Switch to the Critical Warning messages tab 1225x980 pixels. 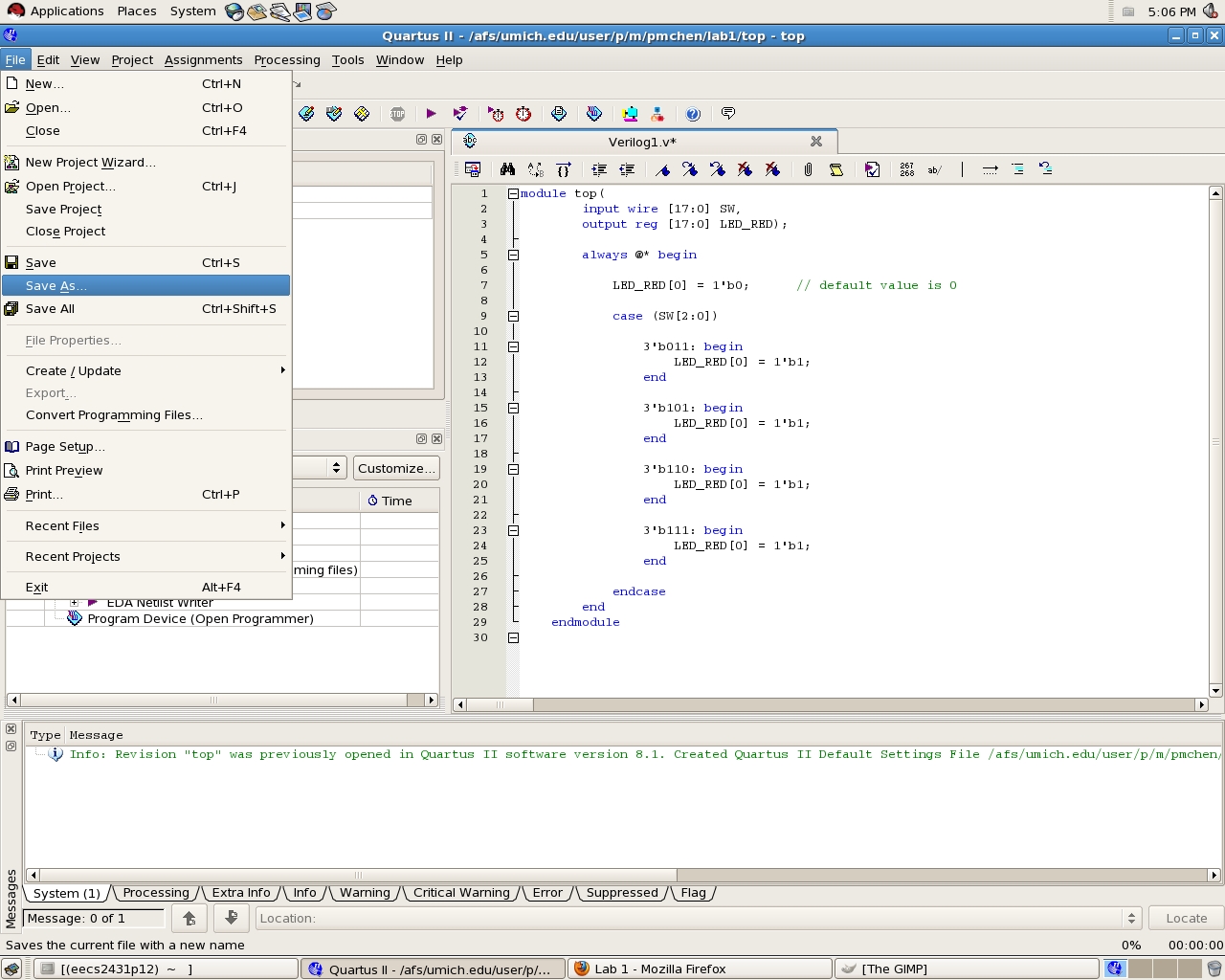coord(461,893)
